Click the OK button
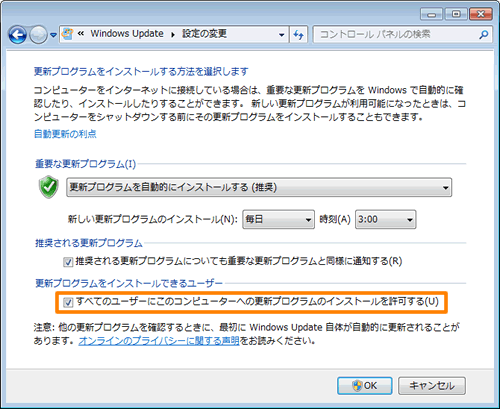The image size is (500, 409). 365,386
